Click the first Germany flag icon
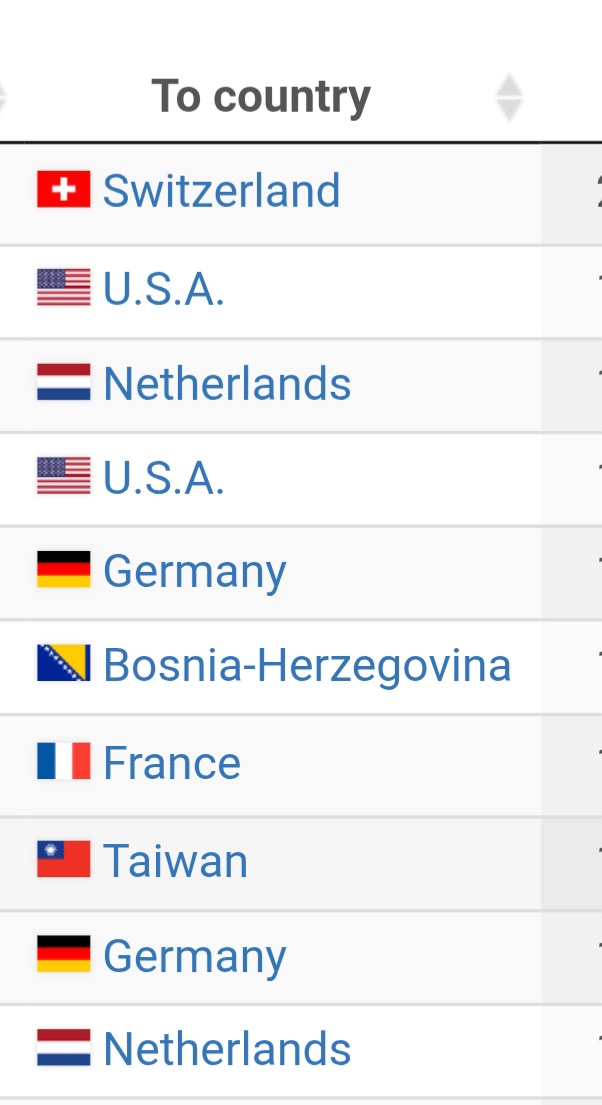 point(63,570)
